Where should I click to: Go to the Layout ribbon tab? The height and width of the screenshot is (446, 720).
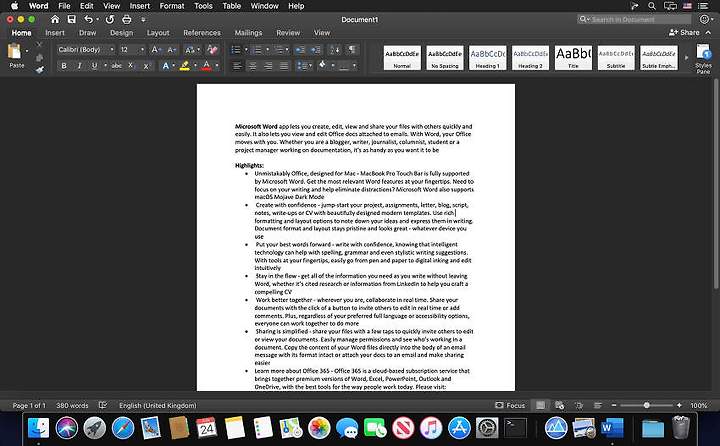tap(158, 33)
